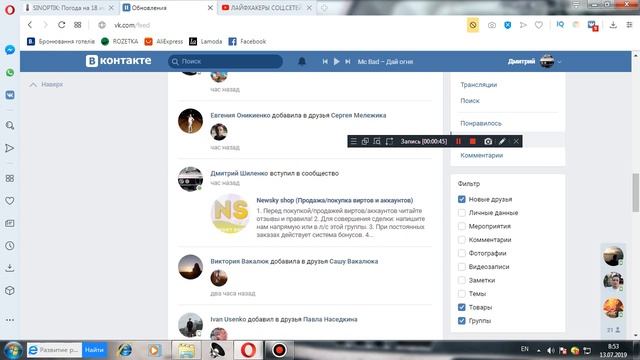
Task: Open Newsky shop community link
Action: pyautogui.click(x=335, y=200)
